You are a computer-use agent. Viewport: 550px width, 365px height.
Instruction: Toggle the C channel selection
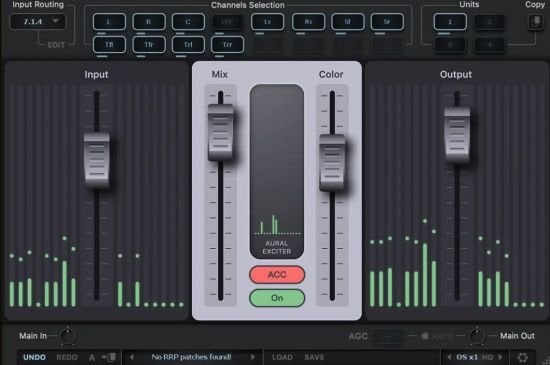(x=188, y=22)
